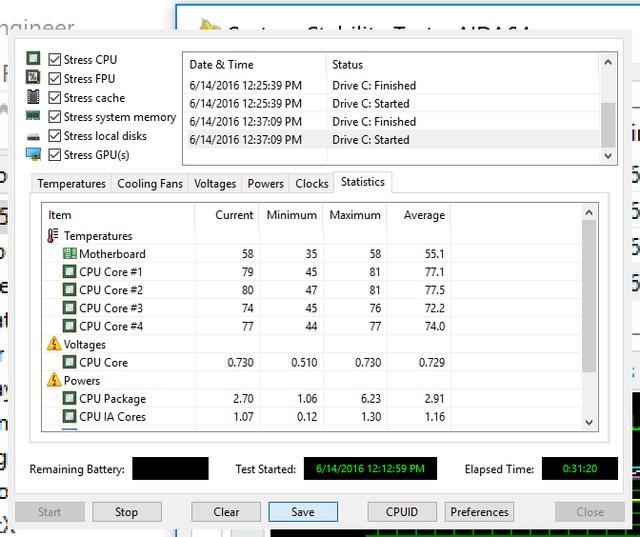Screen dimensions: 640x537
Task: Select log row 12:25:39 PM Drive C: Finished
Action: coord(392,85)
